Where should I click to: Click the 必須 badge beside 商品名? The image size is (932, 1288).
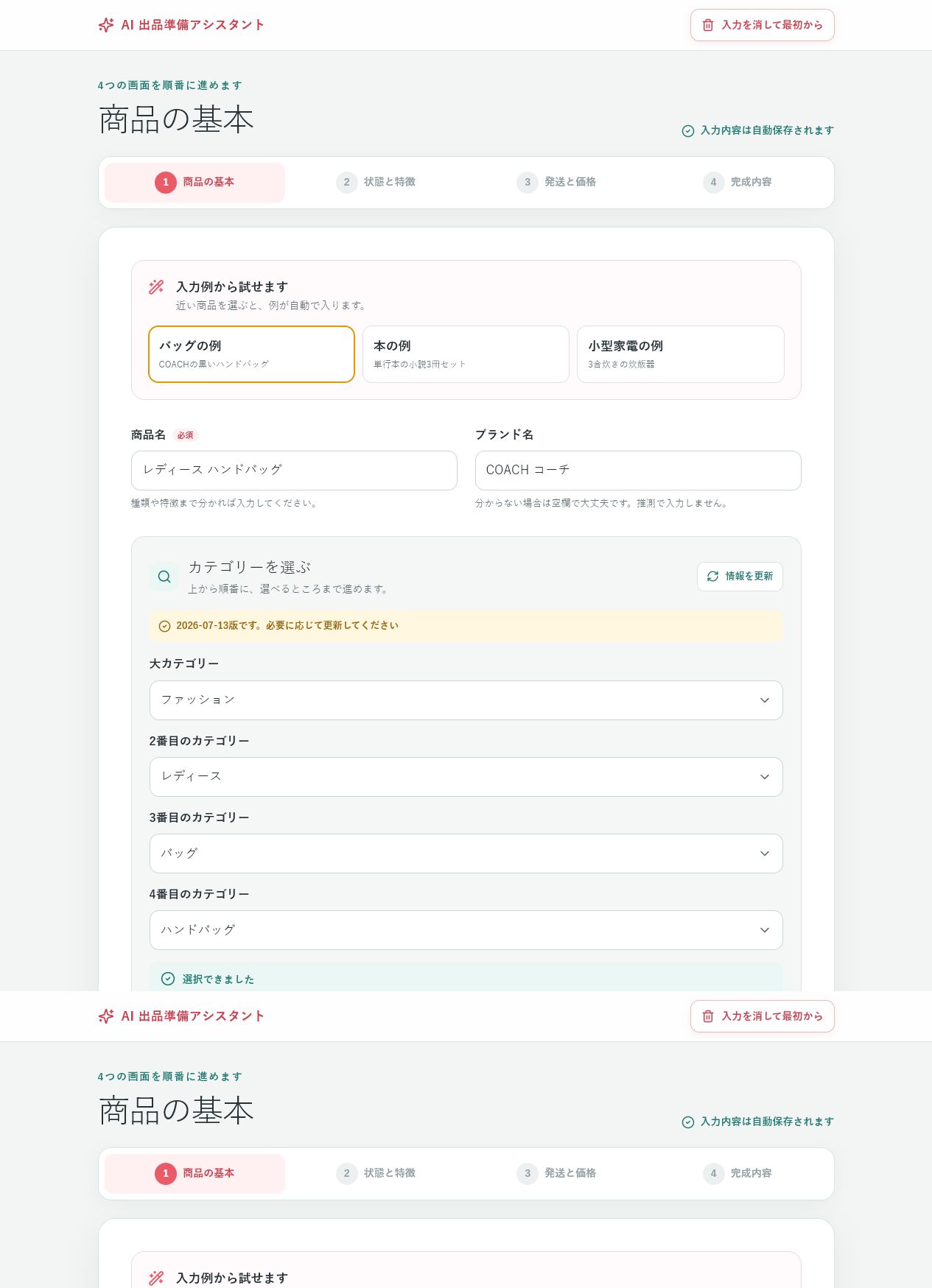[x=186, y=435]
